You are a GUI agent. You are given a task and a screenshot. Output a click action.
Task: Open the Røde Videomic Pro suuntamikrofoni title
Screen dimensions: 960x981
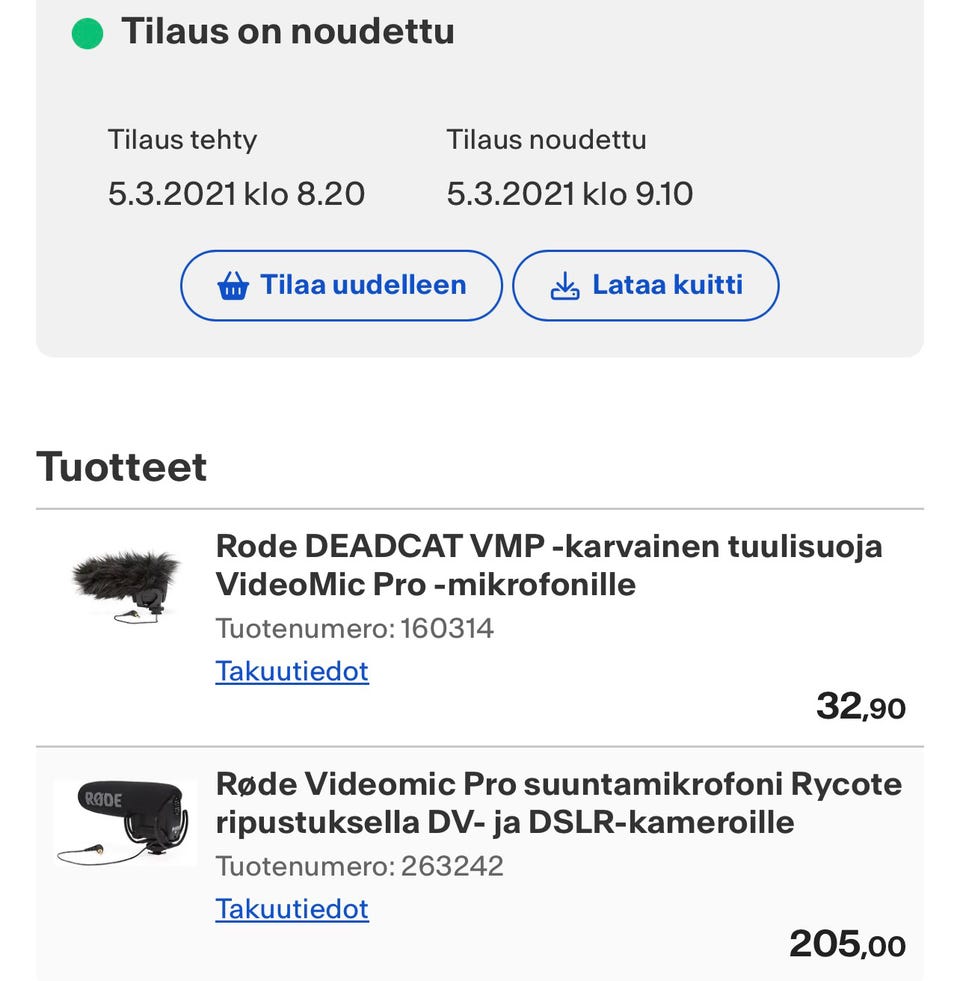click(x=558, y=803)
